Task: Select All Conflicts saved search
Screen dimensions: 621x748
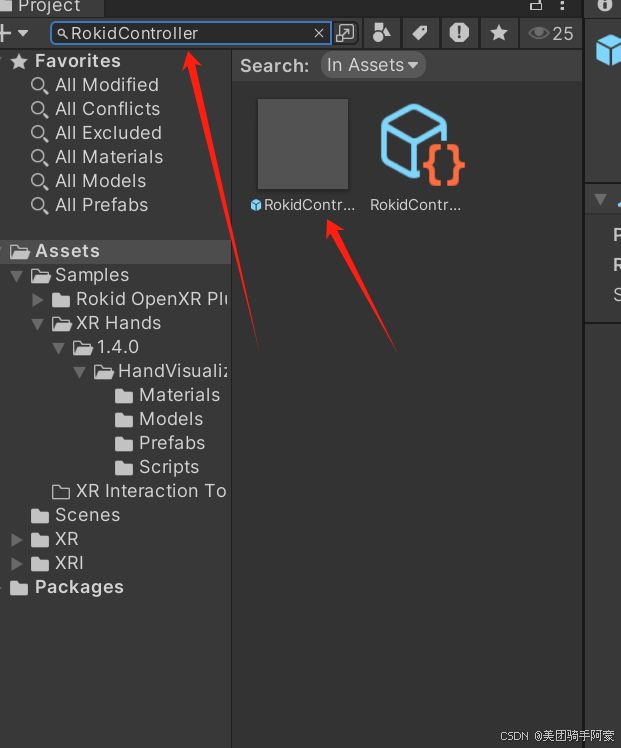Action: [107, 109]
